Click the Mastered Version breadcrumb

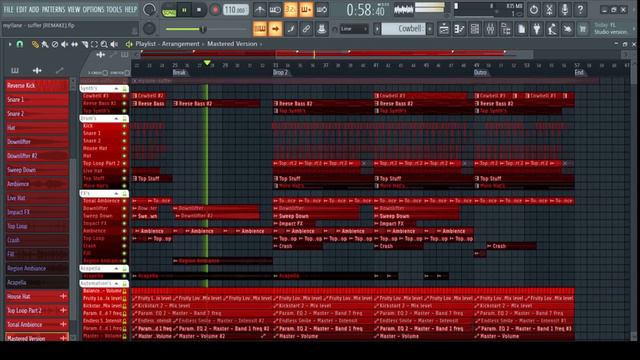[x=232, y=44]
